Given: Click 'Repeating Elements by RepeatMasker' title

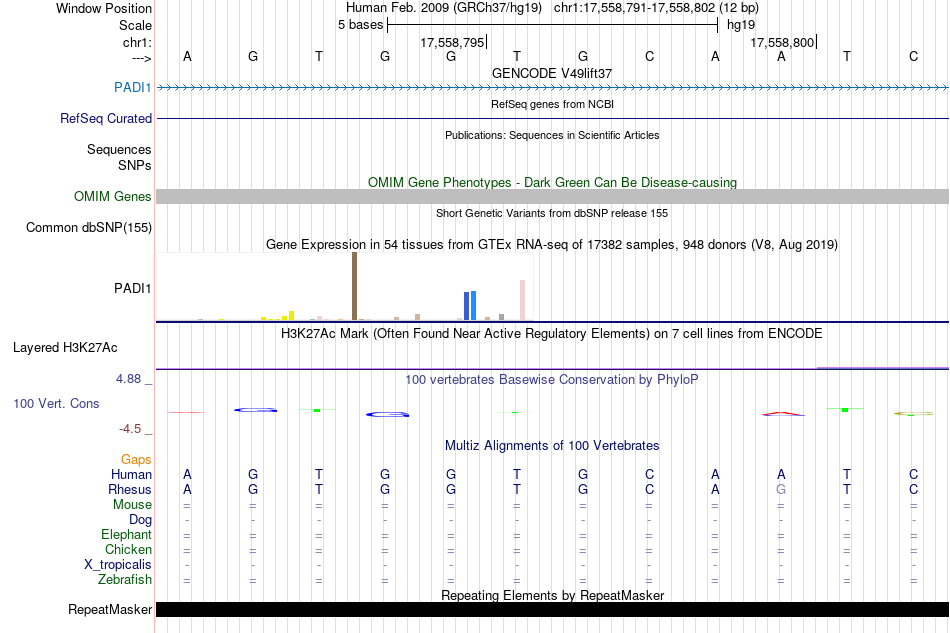Looking at the screenshot, I should 553,595.
